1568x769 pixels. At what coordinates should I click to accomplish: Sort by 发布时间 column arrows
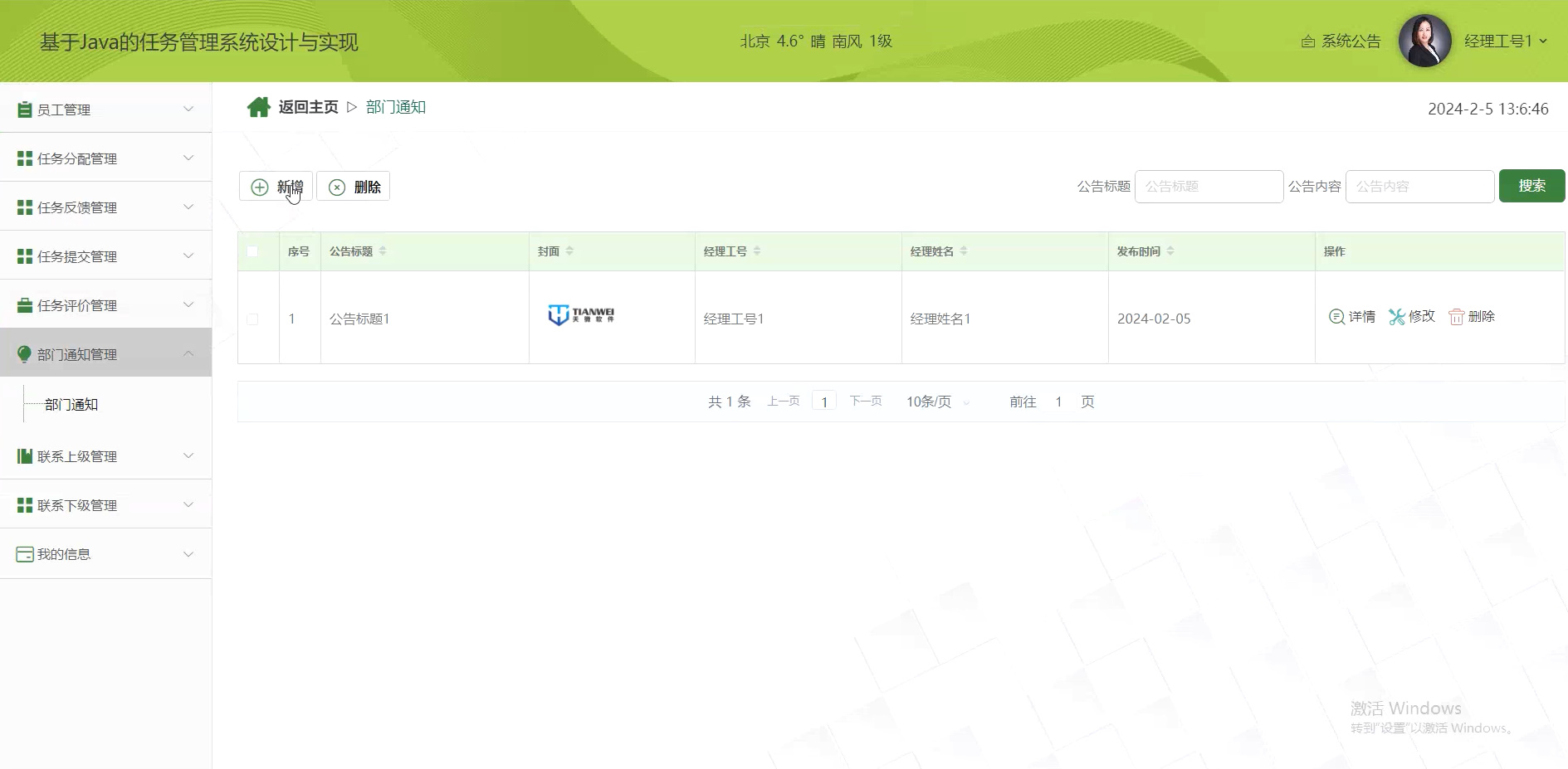coord(1170,251)
